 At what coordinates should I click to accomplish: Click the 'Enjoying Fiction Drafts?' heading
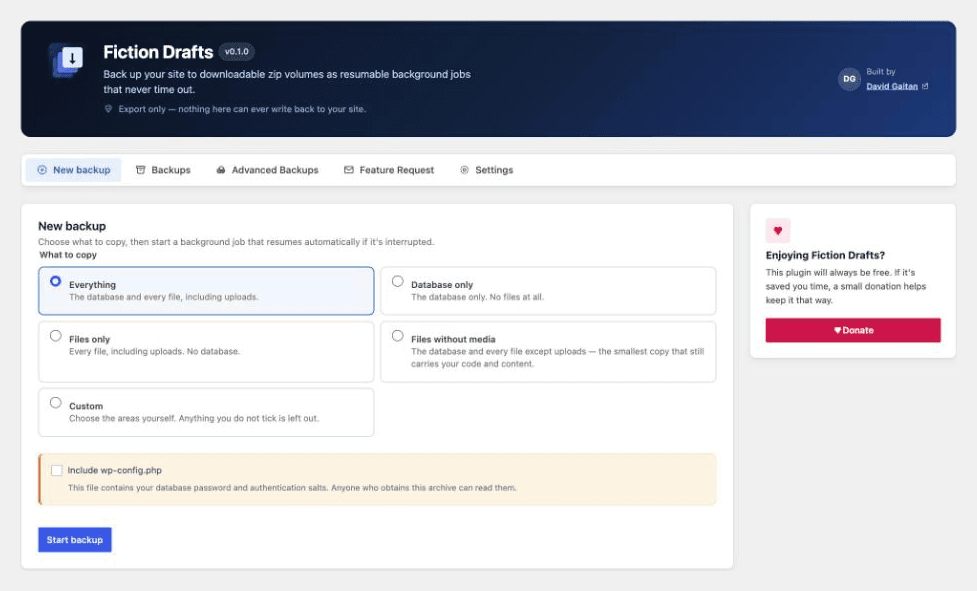coord(825,255)
